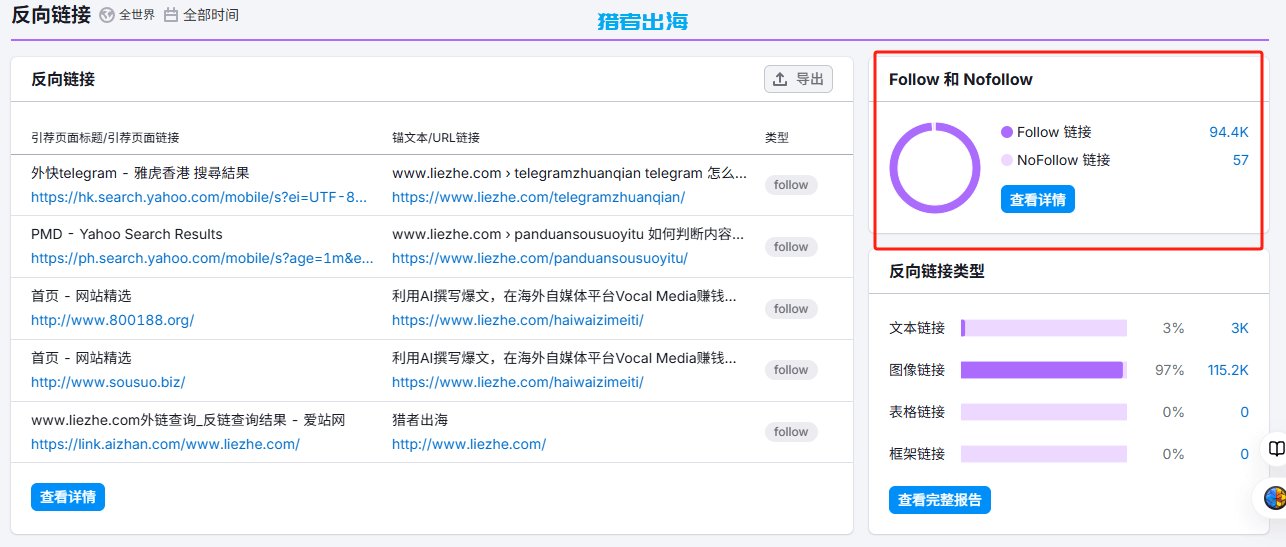
Task: Click the follow tag in first row
Action: pos(791,185)
